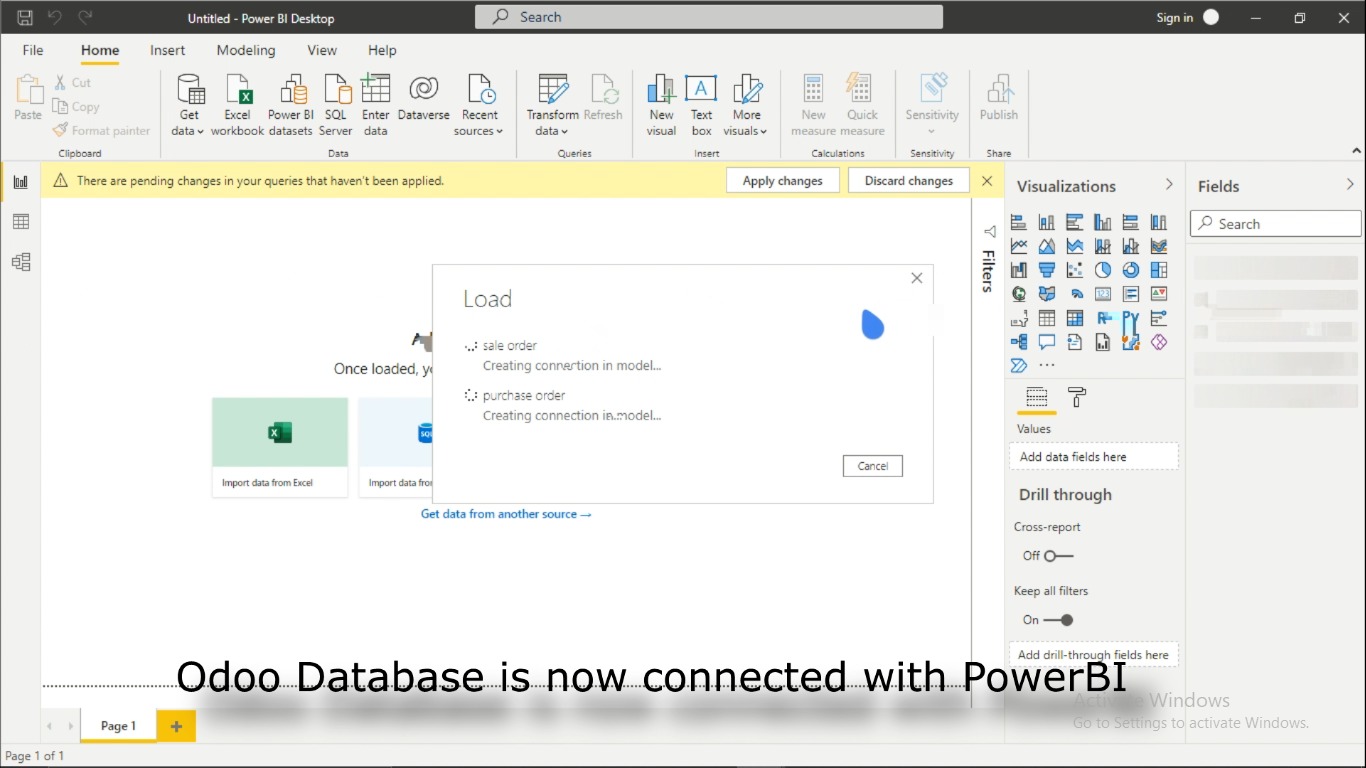Viewport: 1366px width, 768px height.
Task: Switch to the Help ribbon tab
Action: [x=382, y=50]
